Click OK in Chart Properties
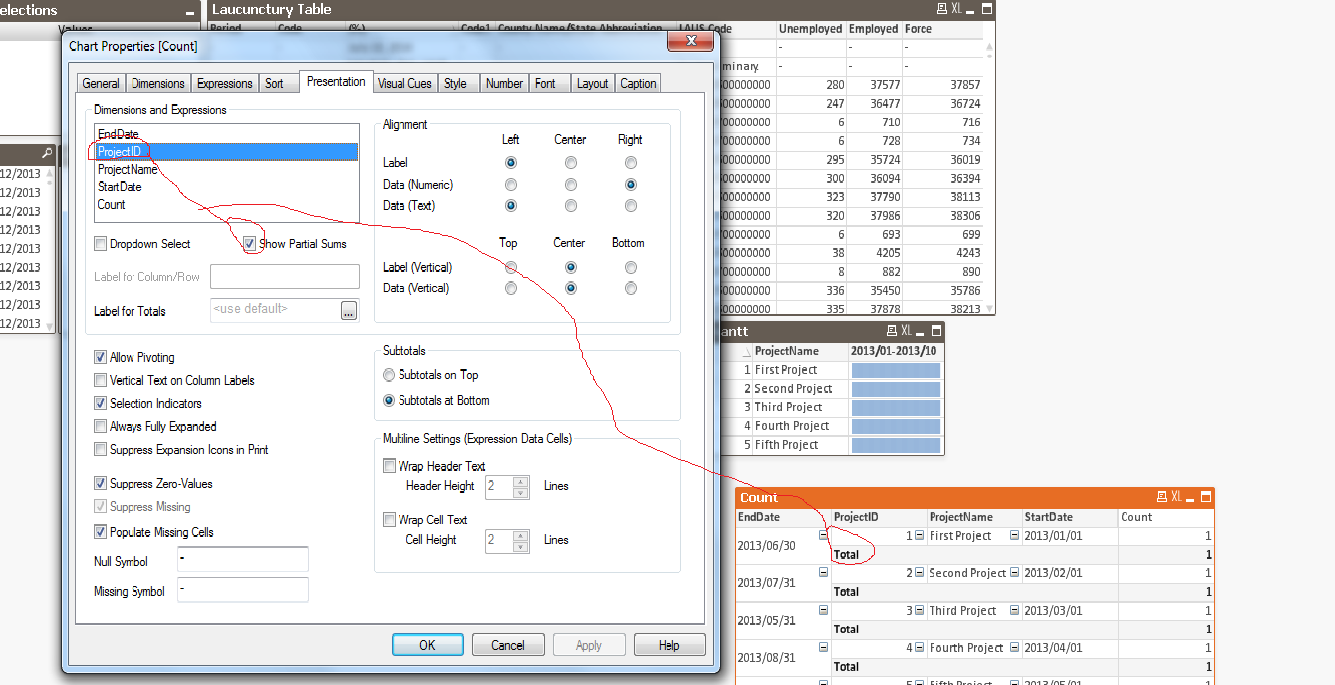Viewport: 1335px width, 685px height. tap(427, 645)
